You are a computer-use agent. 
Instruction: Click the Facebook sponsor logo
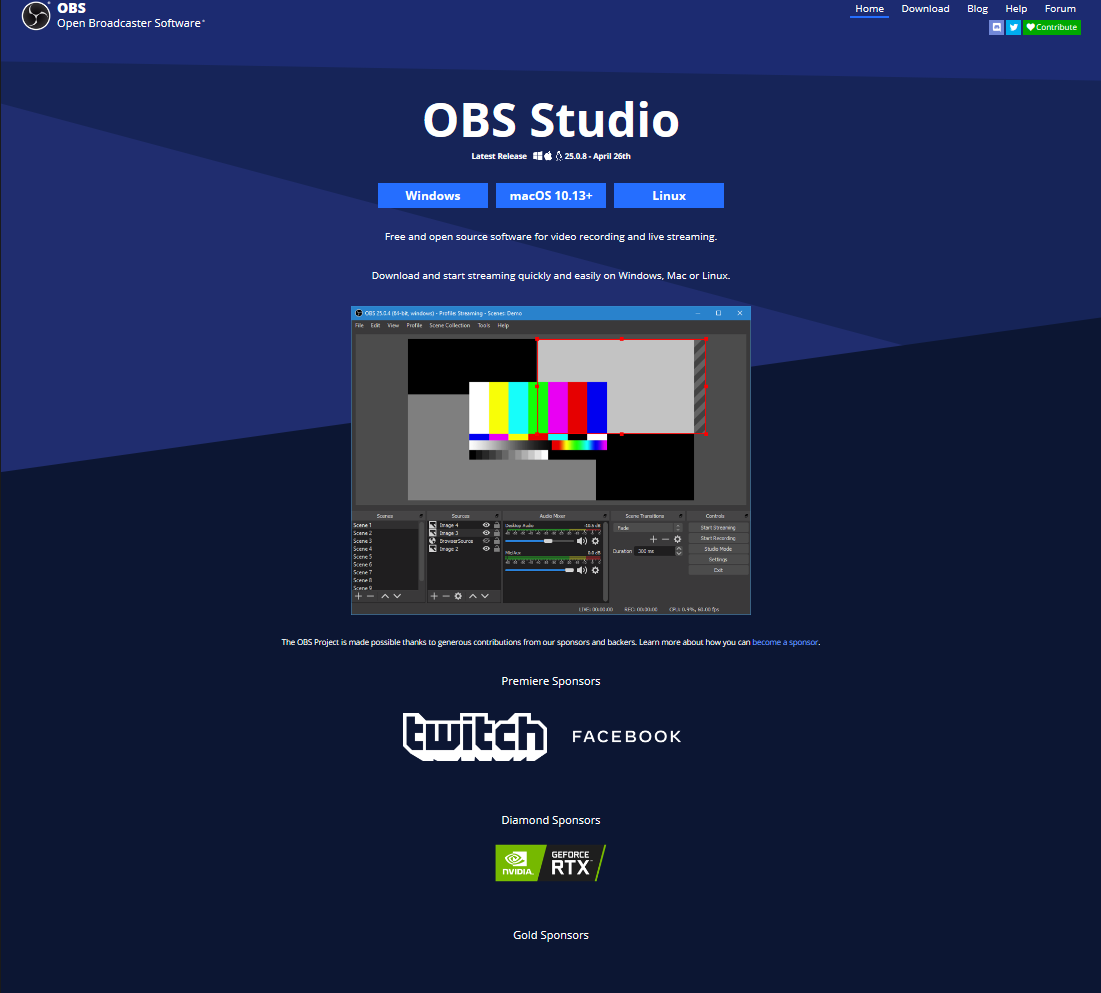pyautogui.click(x=626, y=737)
